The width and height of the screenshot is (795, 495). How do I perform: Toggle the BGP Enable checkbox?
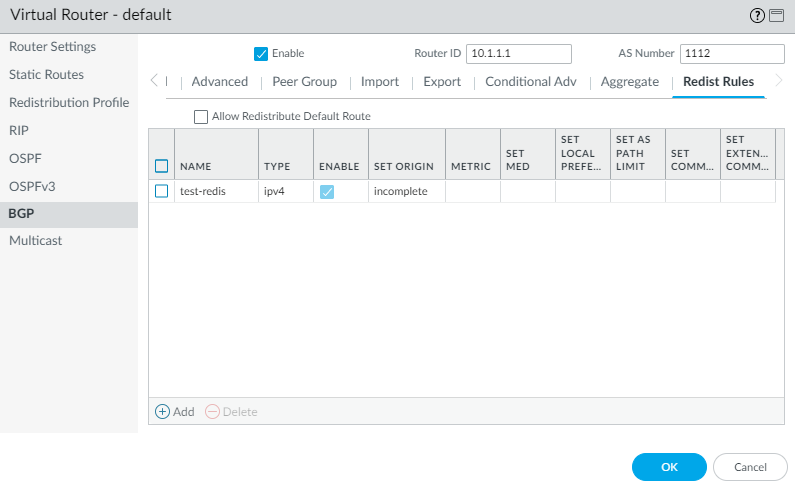[x=261, y=54]
